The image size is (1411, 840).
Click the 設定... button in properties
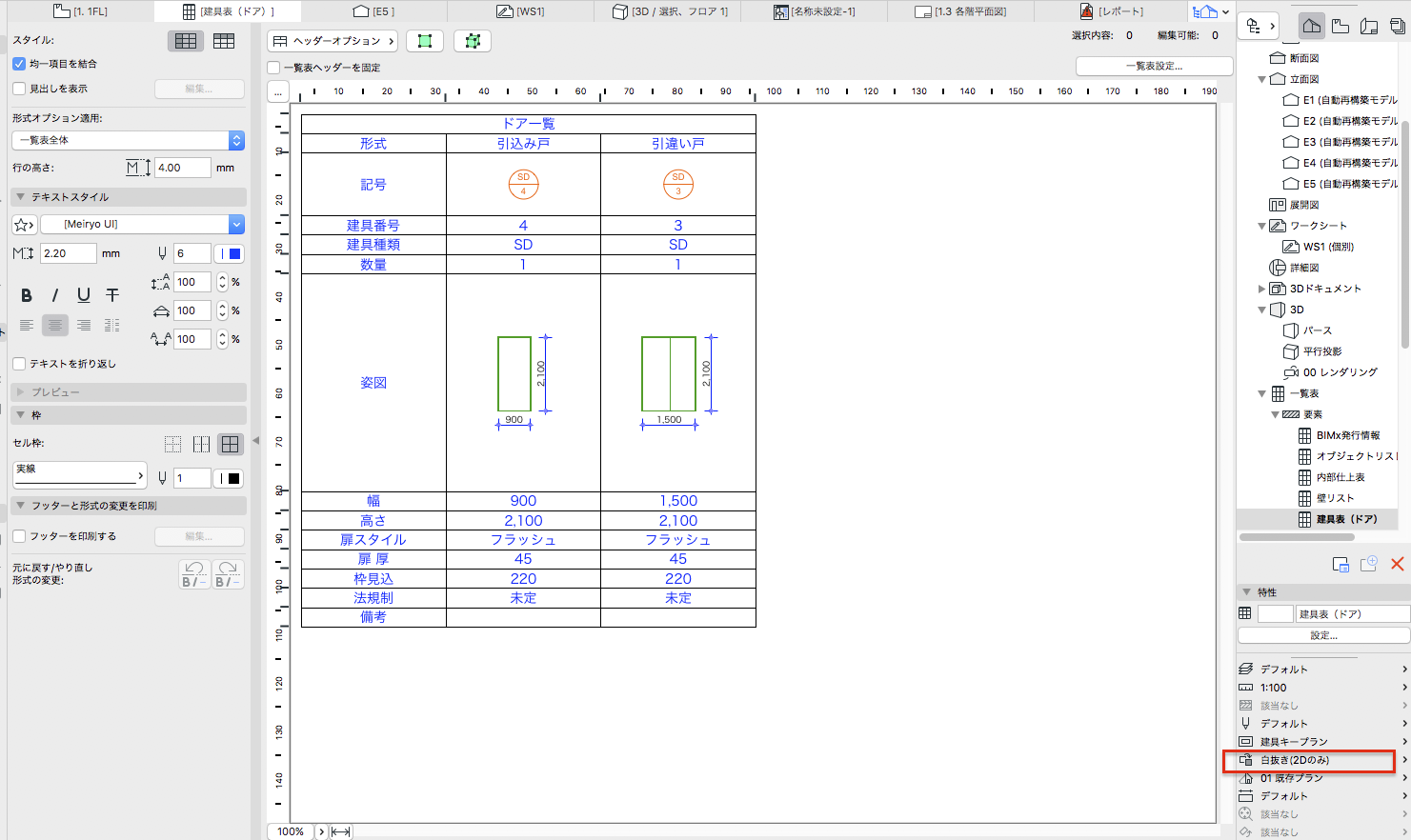coord(1322,635)
